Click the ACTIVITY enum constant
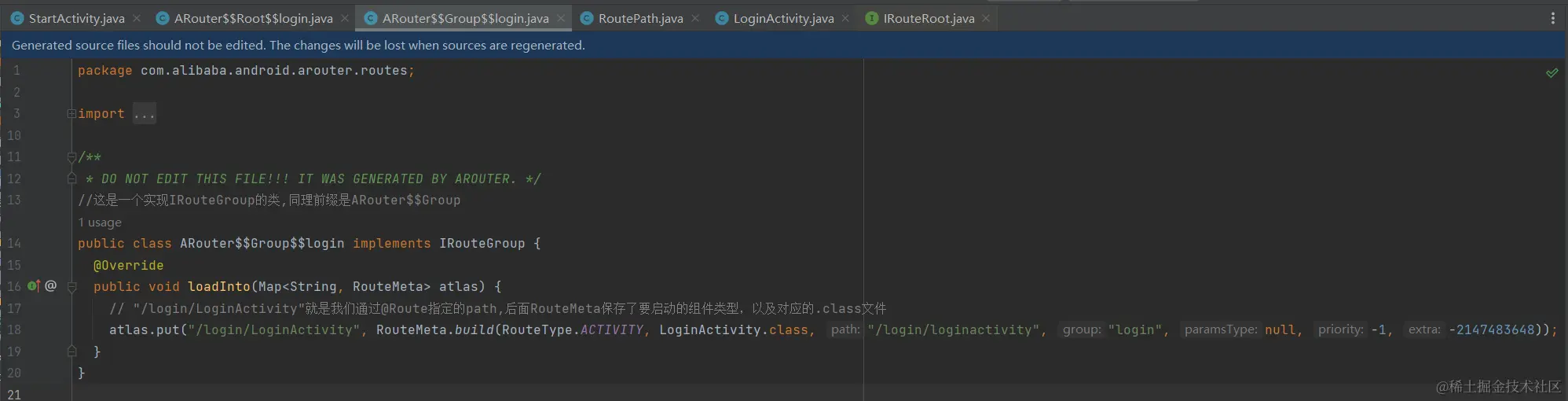The width and height of the screenshot is (1568, 401). coord(612,330)
